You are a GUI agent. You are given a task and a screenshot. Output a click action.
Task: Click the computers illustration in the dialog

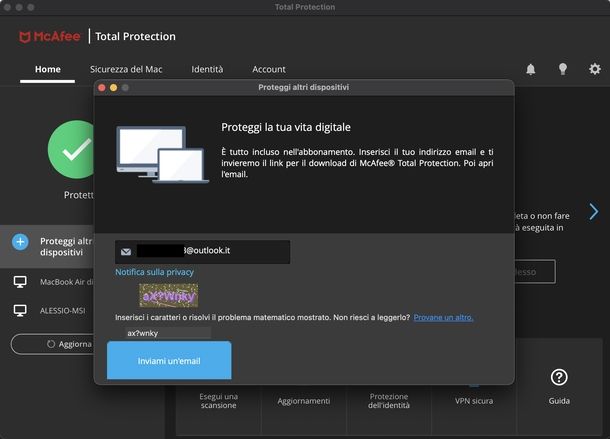point(162,154)
